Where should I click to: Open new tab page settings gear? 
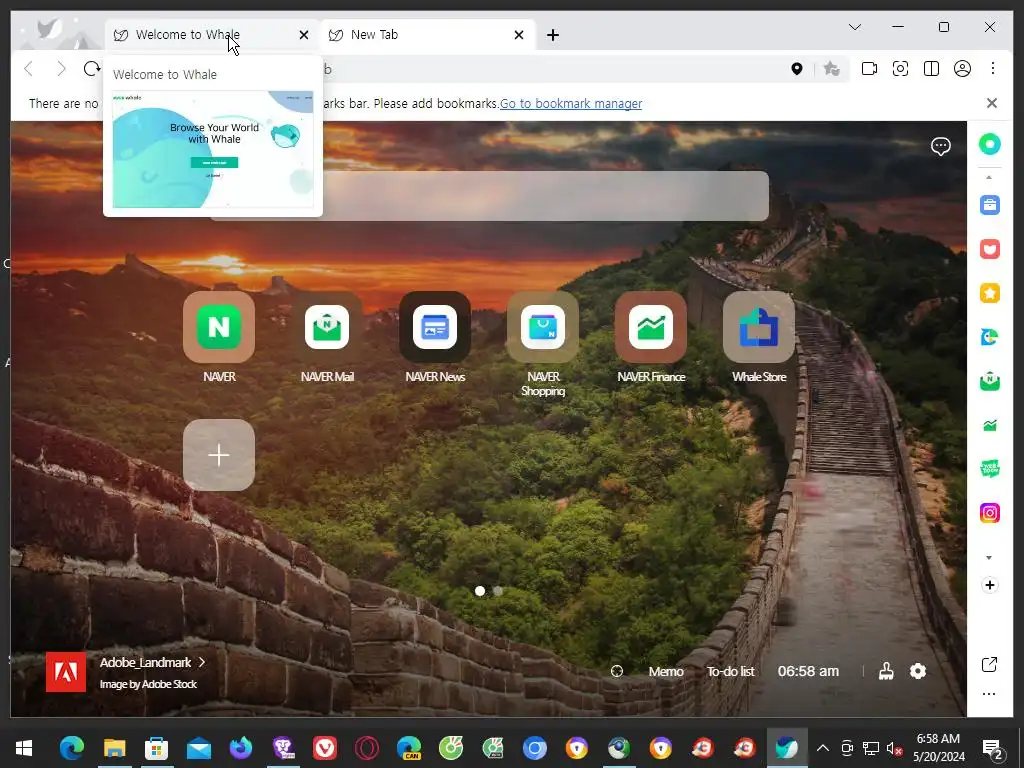pos(918,671)
